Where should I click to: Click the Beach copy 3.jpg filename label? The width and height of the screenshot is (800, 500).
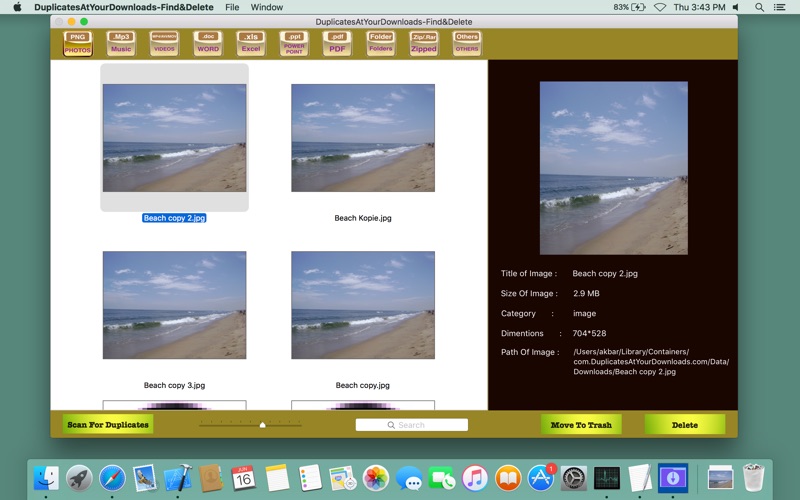[174, 385]
